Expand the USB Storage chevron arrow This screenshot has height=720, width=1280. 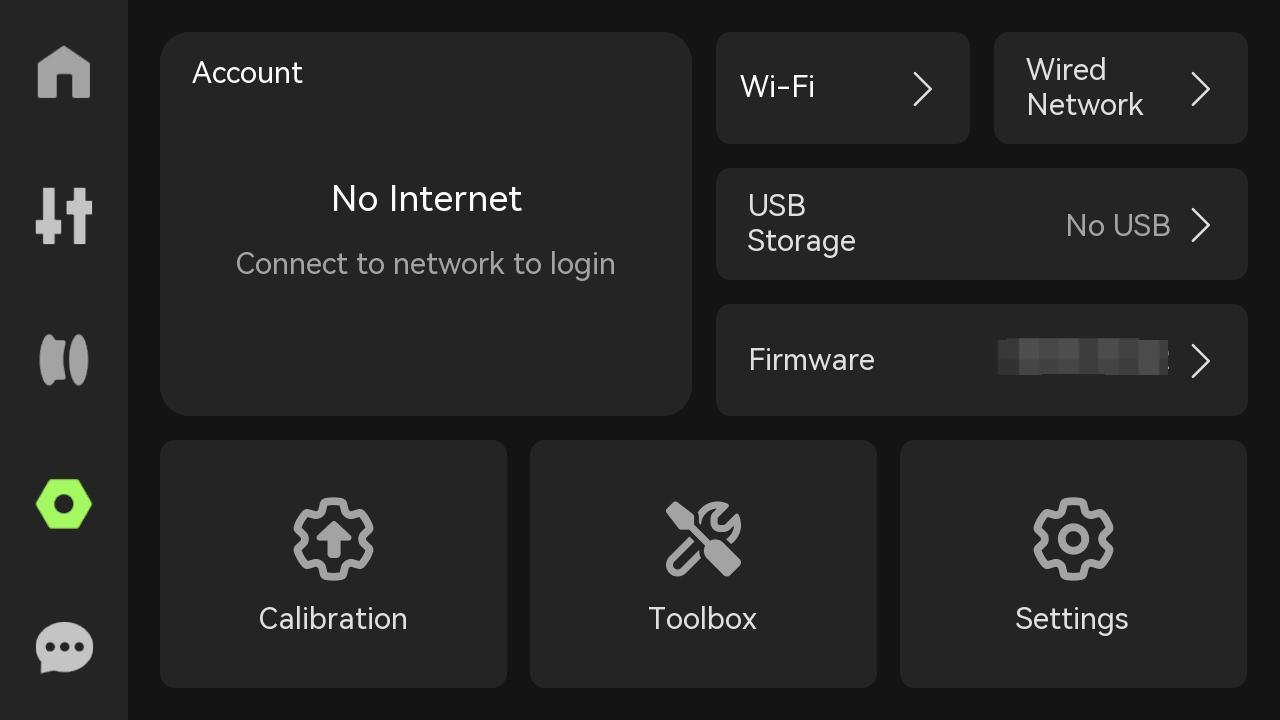1201,225
